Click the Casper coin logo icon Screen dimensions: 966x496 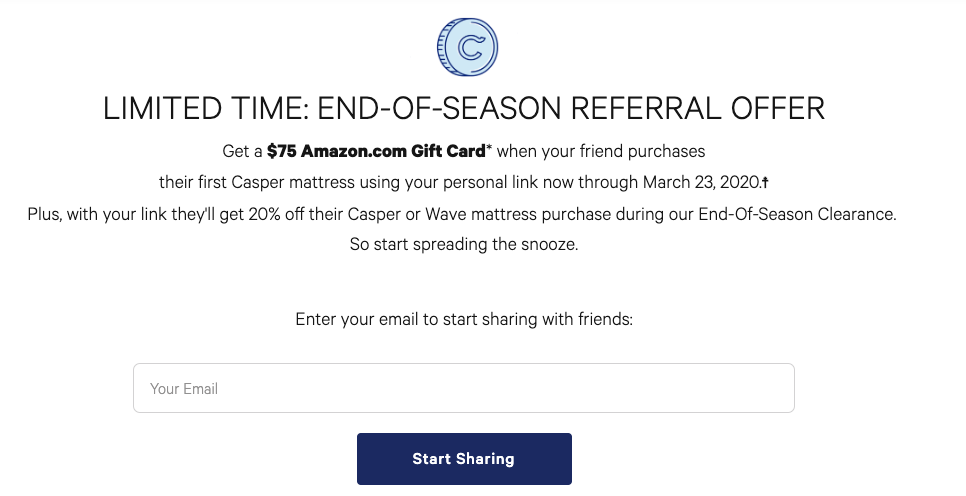point(467,45)
